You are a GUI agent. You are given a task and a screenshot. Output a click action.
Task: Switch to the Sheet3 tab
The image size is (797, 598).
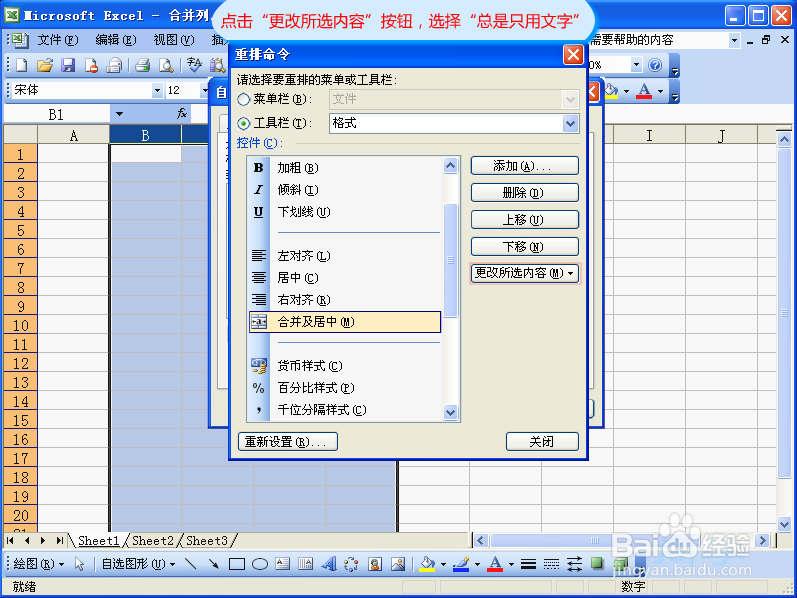click(206, 541)
